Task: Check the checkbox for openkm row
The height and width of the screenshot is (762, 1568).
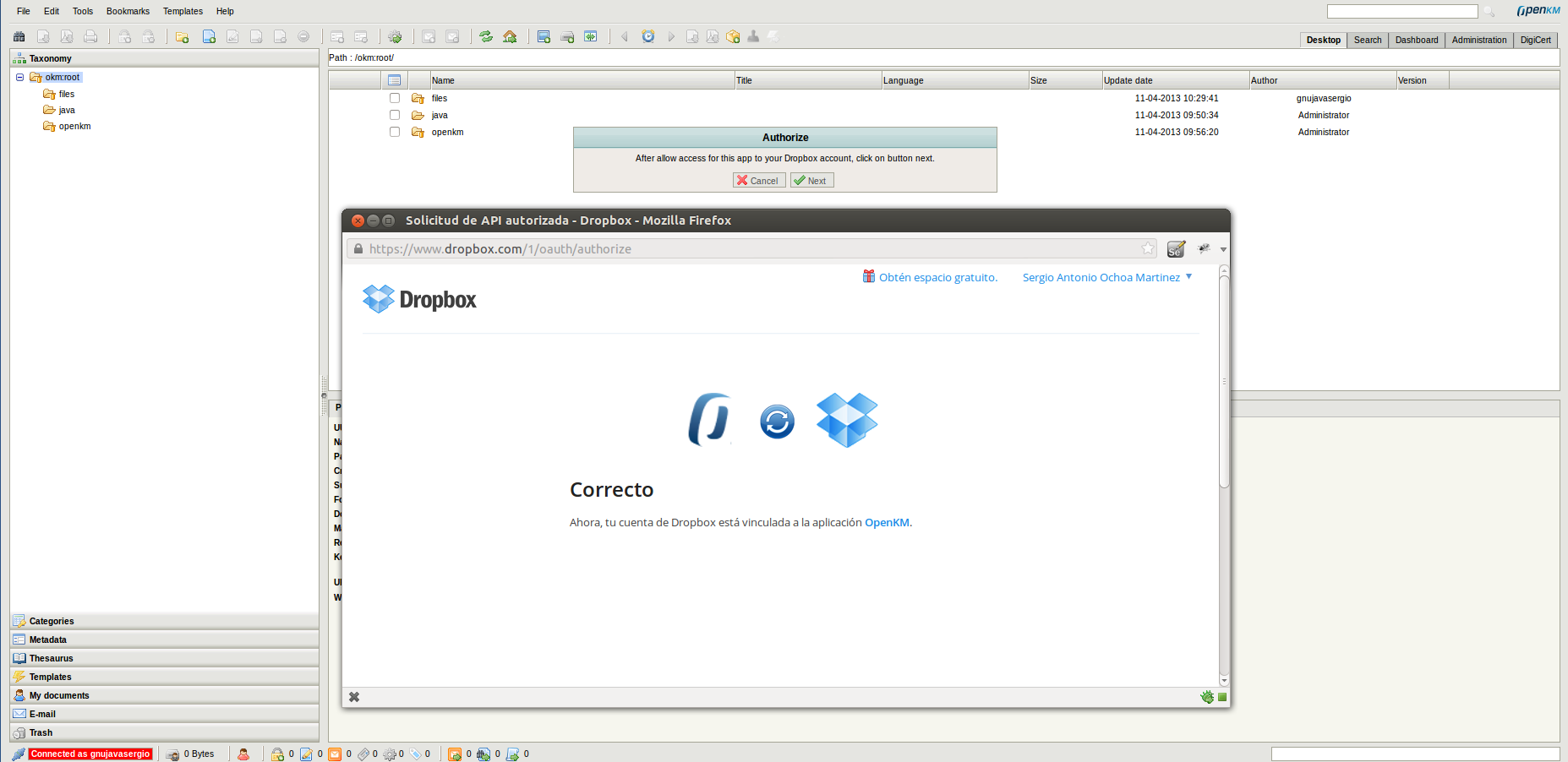Action: [395, 132]
